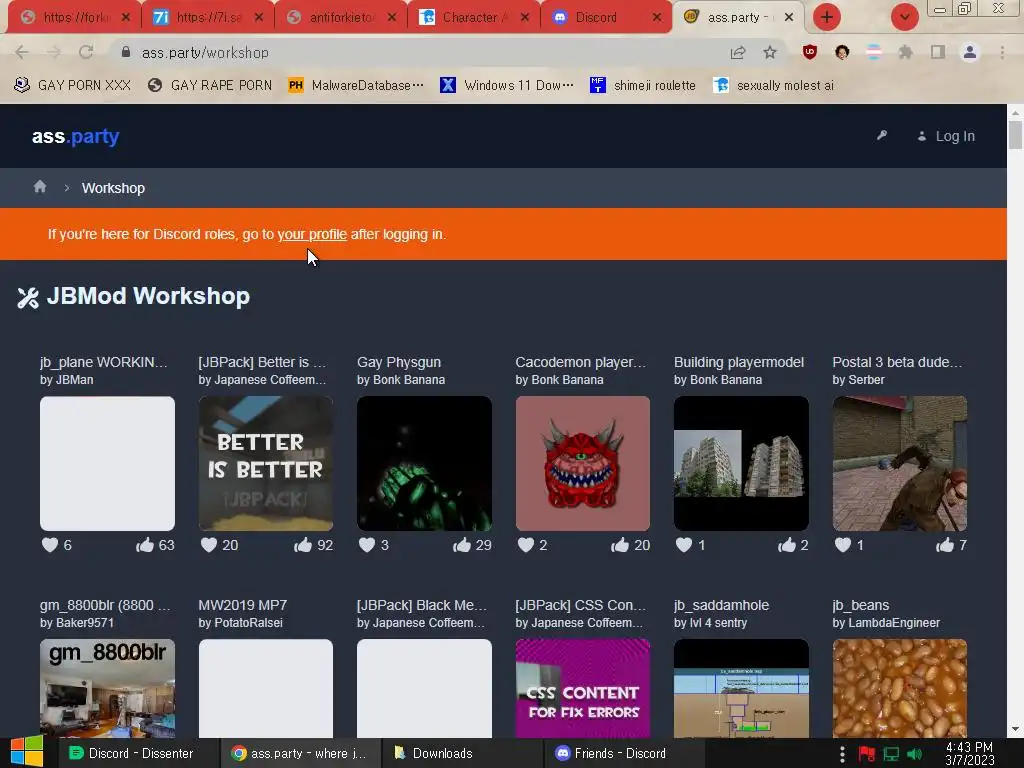This screenshot has width=1024, height=768.
Task: Click thumbs-up under Gay Physgun
Action: click(x=462, y=545)
